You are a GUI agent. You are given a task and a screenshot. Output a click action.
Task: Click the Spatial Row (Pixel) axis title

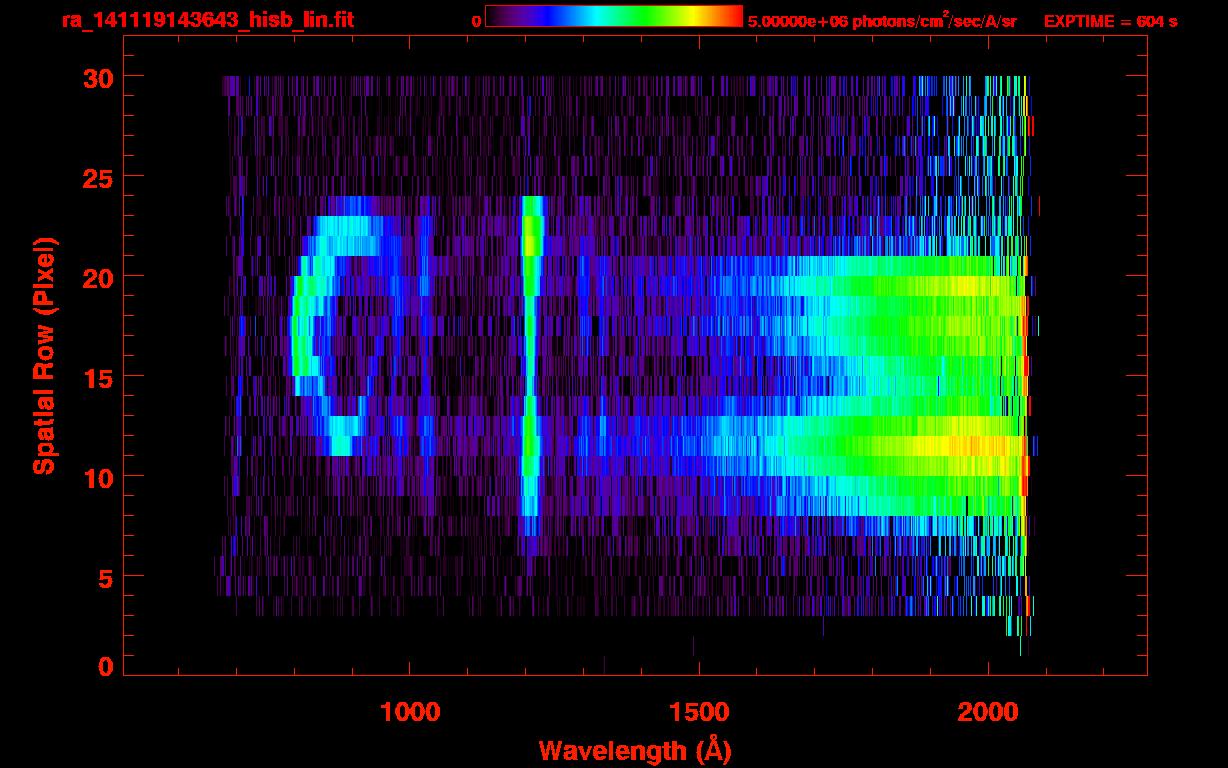point(44,355)
